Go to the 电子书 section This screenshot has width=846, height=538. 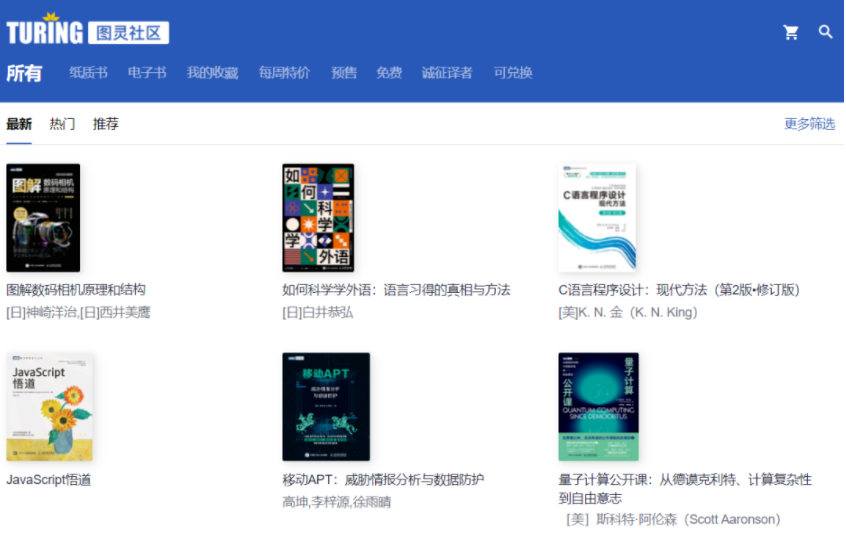point(147,73)
